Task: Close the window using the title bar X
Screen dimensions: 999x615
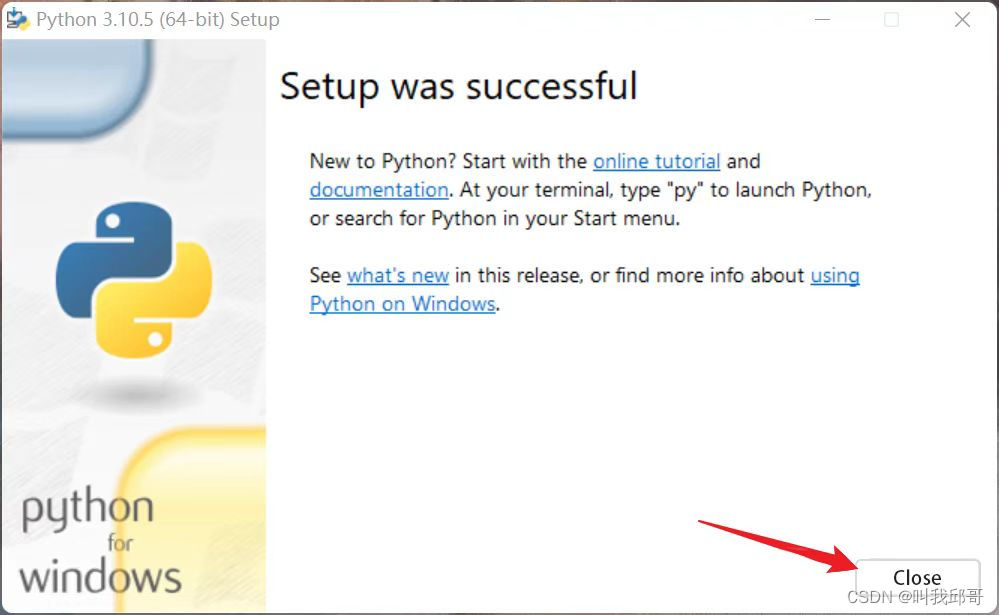Action: (962, 20)
